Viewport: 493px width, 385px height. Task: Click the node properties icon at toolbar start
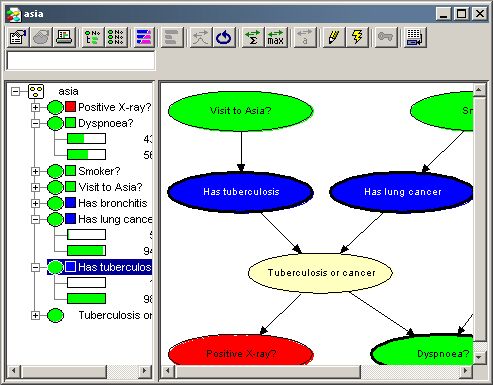coord(18,37)
